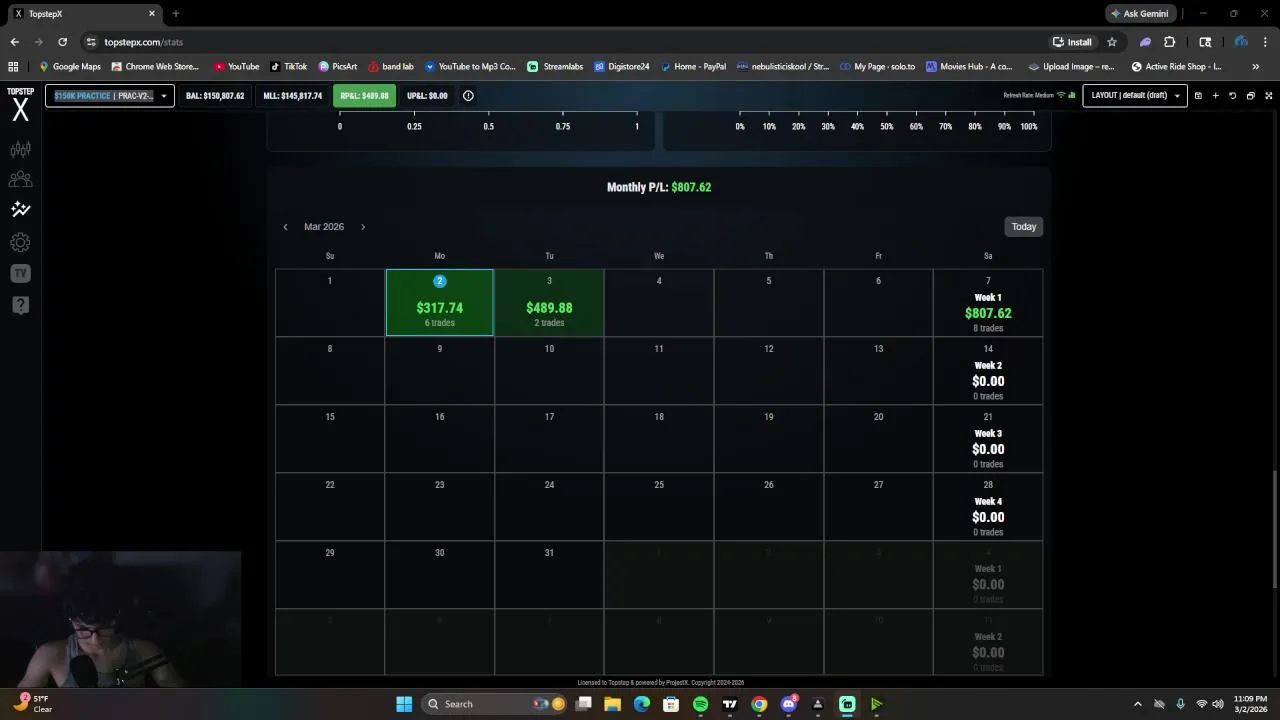Viewport: 1280px width, 720px height.
Task: Open the weather widget showing 51°F Clear
Action: pyautogui.click(x=30, y=704)
